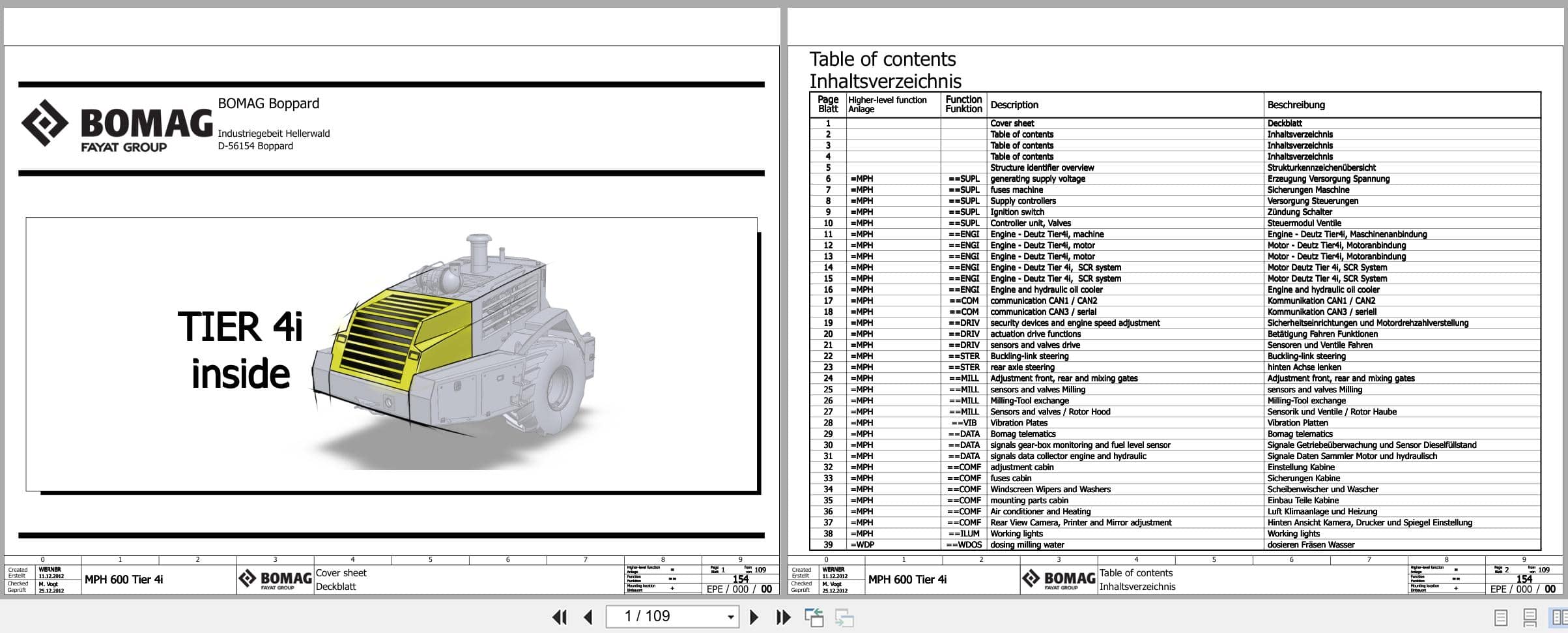Click 'Controller unit, Valves' row
The width and height of the screenshot is (1568, 633).
1031,223
